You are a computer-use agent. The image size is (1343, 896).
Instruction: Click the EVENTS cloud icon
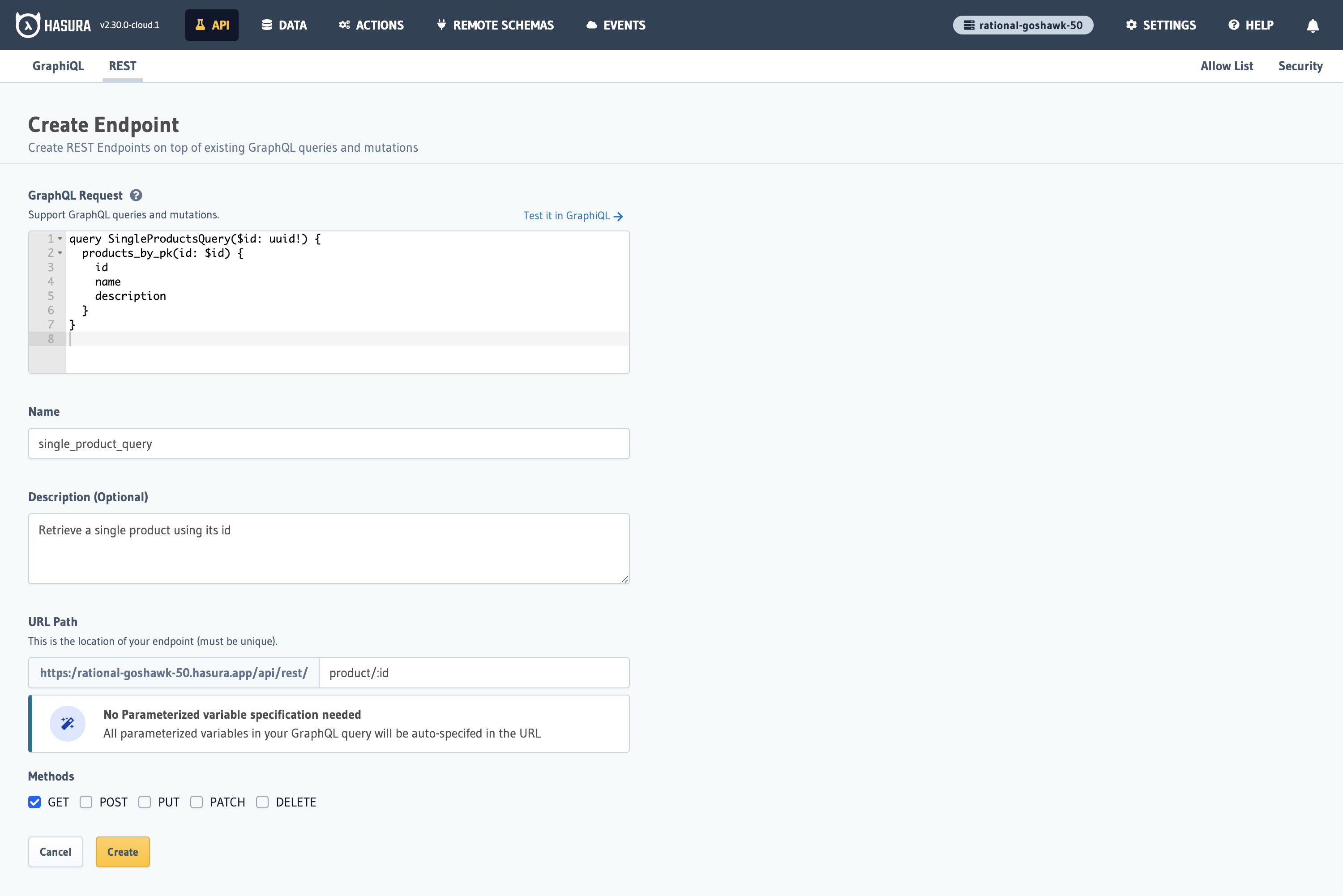point(591,25)
